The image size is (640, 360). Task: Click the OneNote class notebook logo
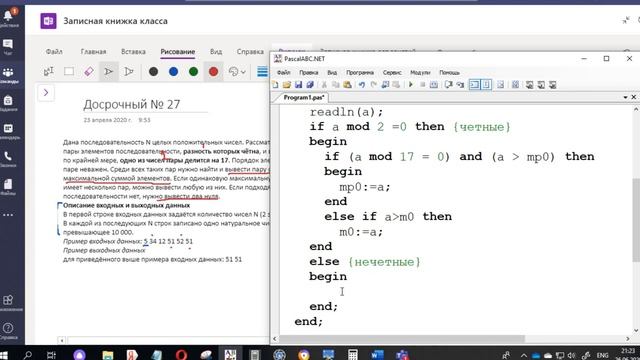tap(48, 21)
